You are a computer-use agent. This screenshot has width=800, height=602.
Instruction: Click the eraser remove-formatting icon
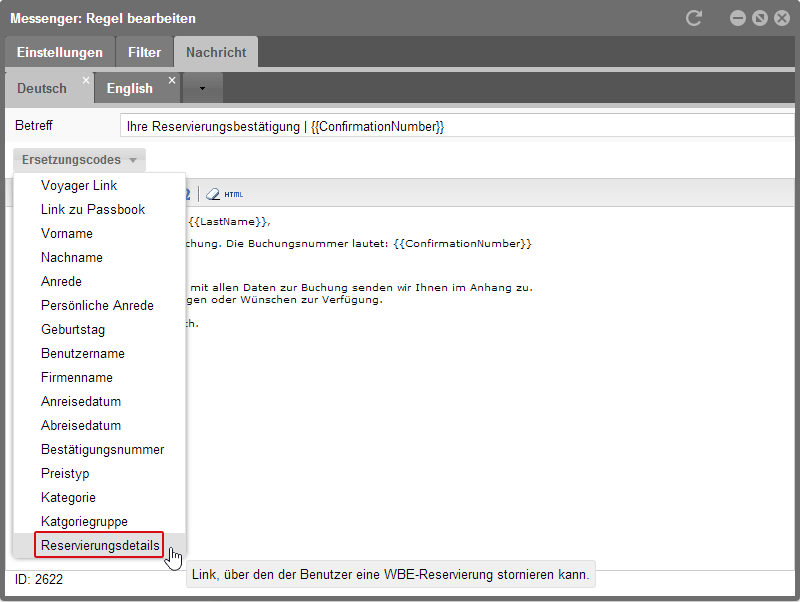pyautogui.click(x=212, y=194)
